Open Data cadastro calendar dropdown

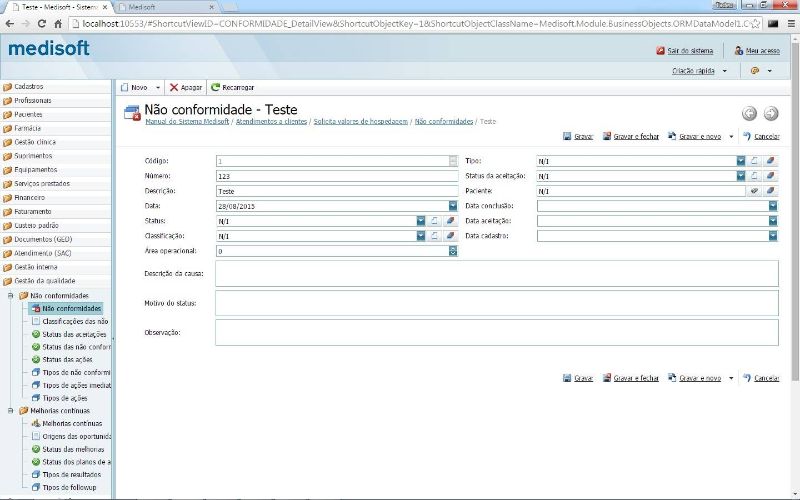click(773, 236)
